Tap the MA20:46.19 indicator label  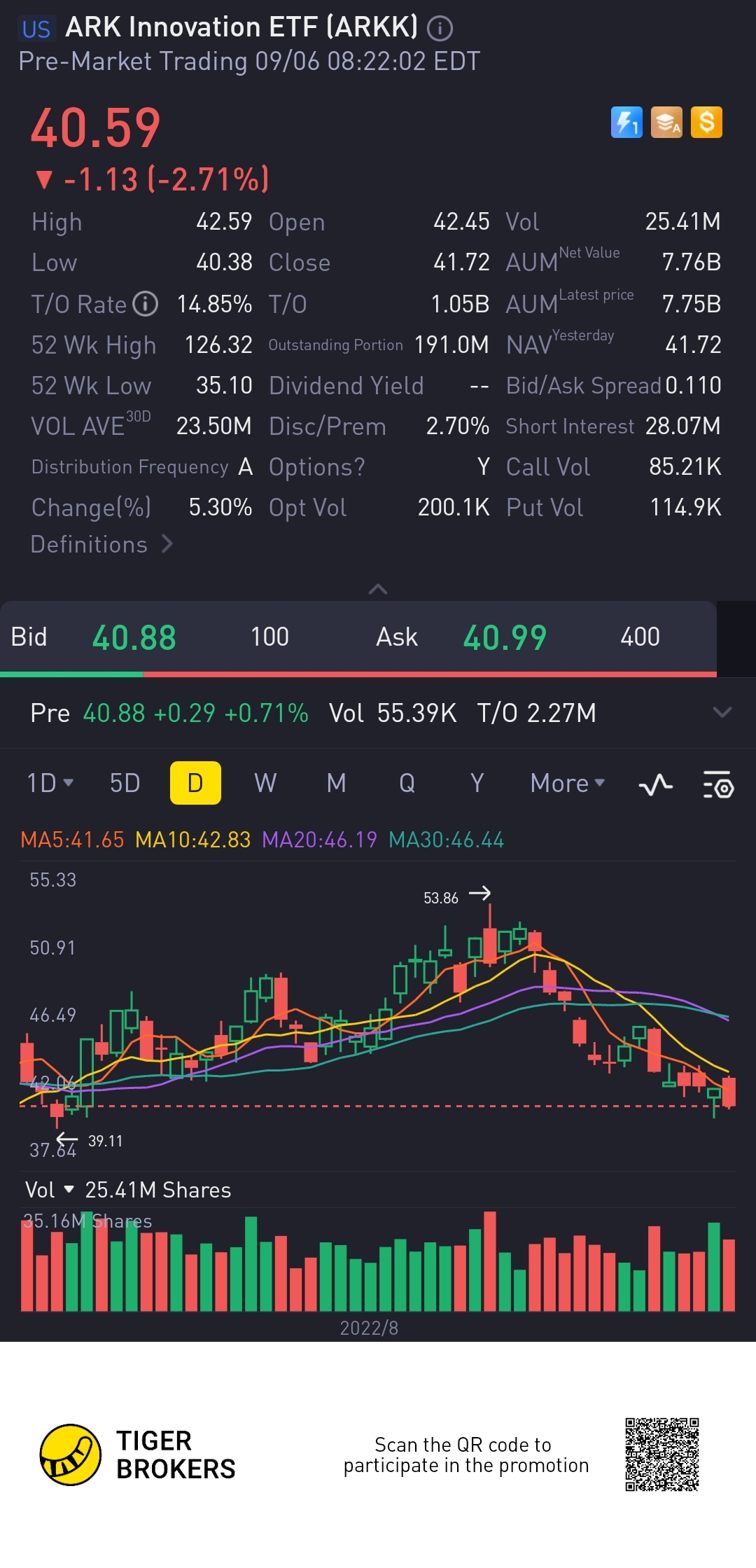pos(319,840)
